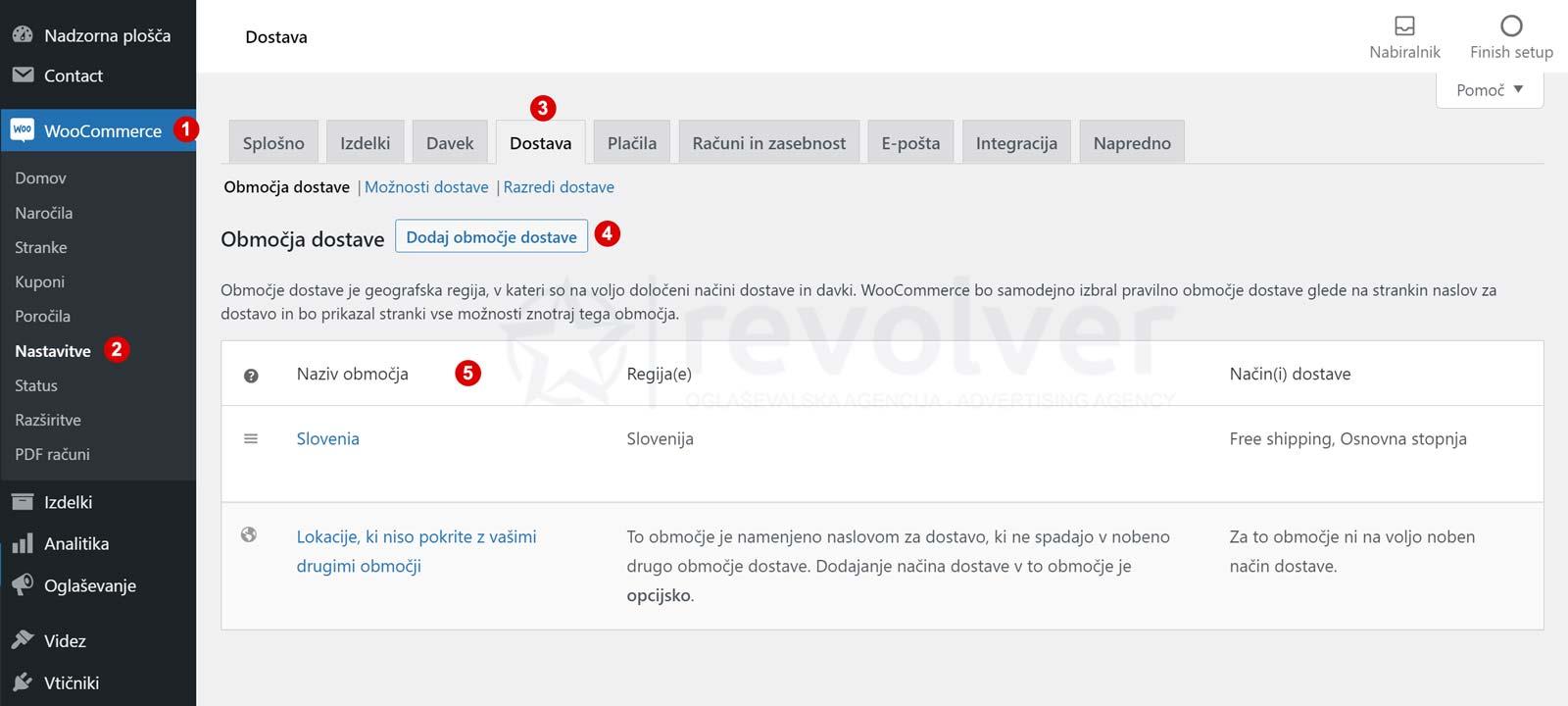This screenshot has width=1568, height=706.
Task: Open Stranke in the sidebar
Action: click(x=41, y=247)
